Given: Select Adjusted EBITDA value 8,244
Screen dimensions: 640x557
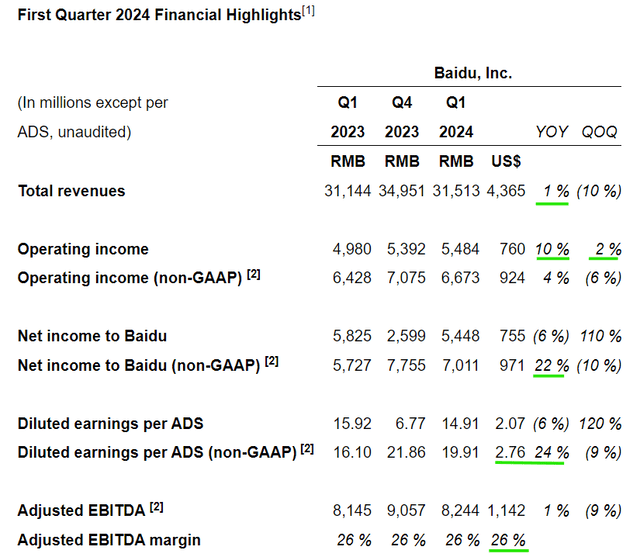Looking at the screenshot, I should pyautogui.click(x=460, y=511).
